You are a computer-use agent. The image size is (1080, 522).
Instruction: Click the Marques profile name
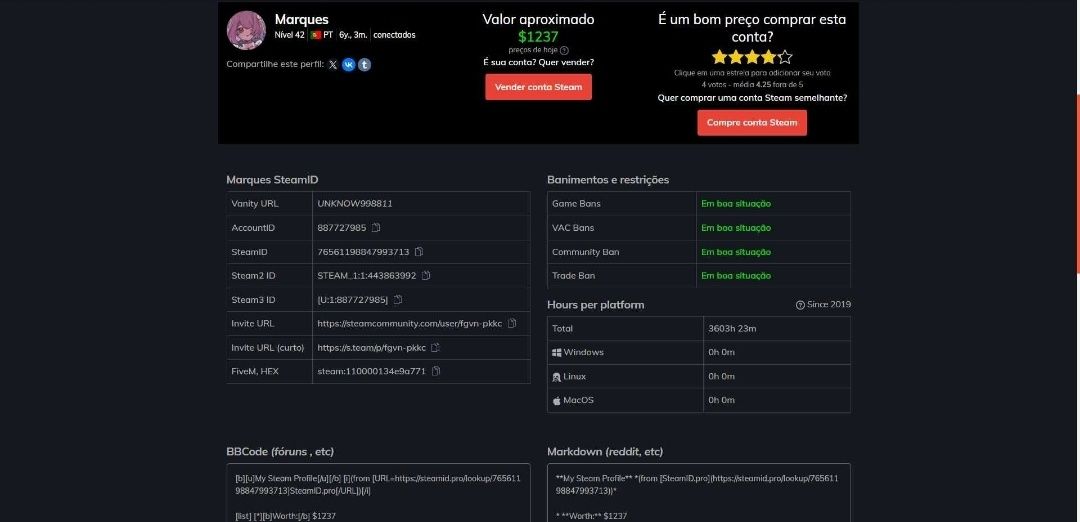302,19
